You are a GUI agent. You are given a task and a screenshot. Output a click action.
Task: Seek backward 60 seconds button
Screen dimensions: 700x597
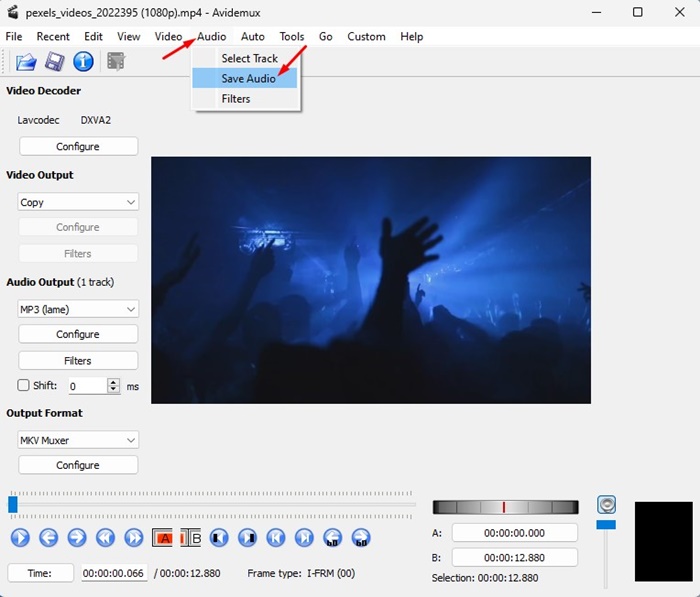tap(333, 538)
